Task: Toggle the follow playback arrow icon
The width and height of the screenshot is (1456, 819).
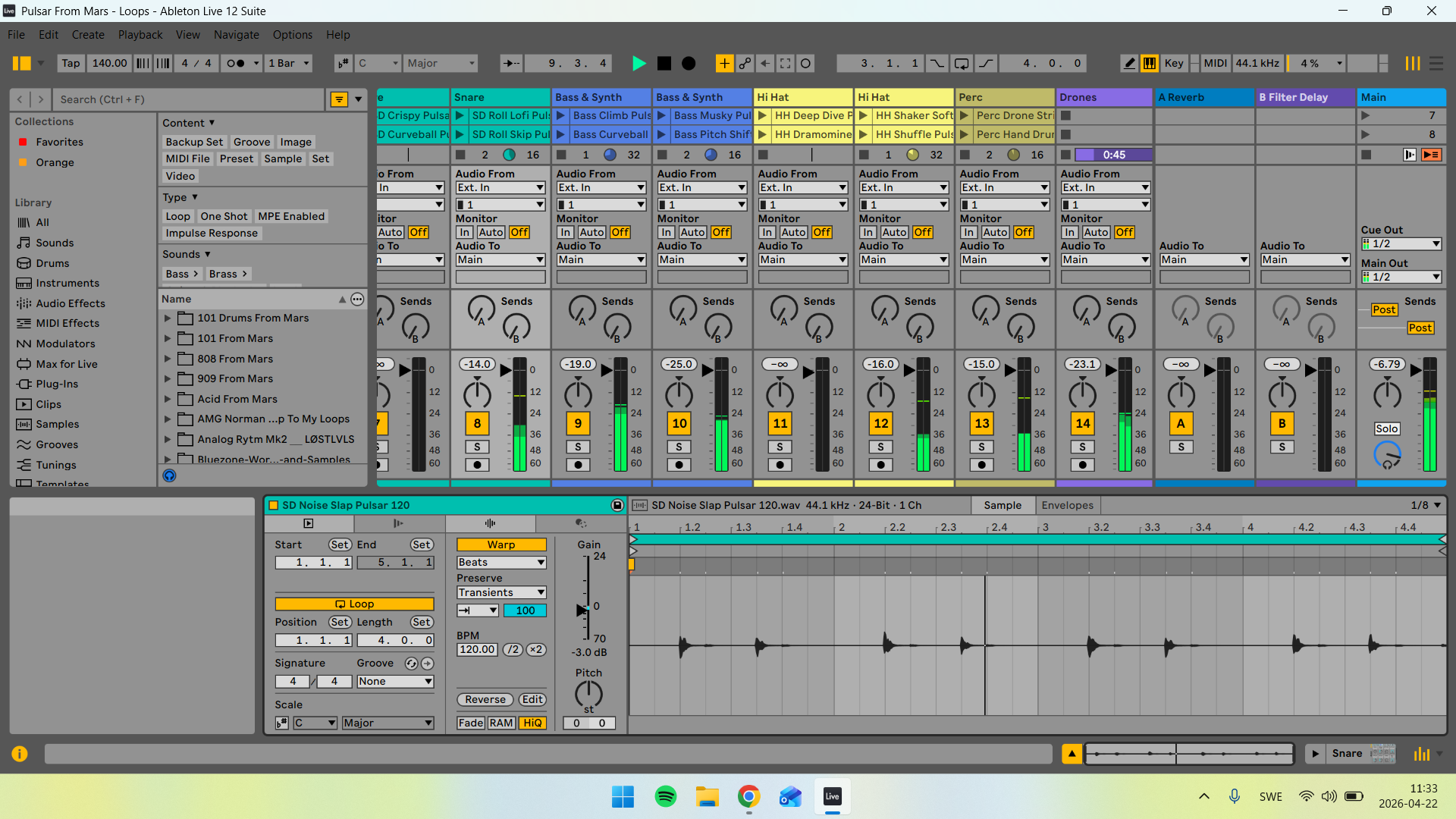Action: [x=512, y=63]
